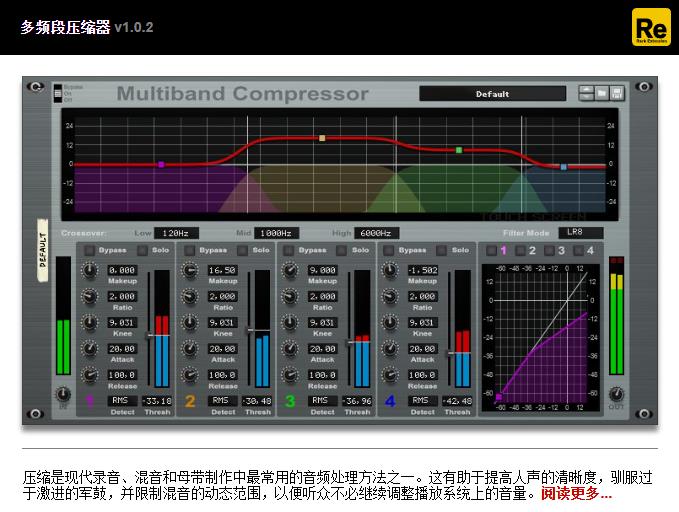Enable Bypass on band 4
Image resolution: width=679 pixels, height=512 pixels.
coord(389,250)
